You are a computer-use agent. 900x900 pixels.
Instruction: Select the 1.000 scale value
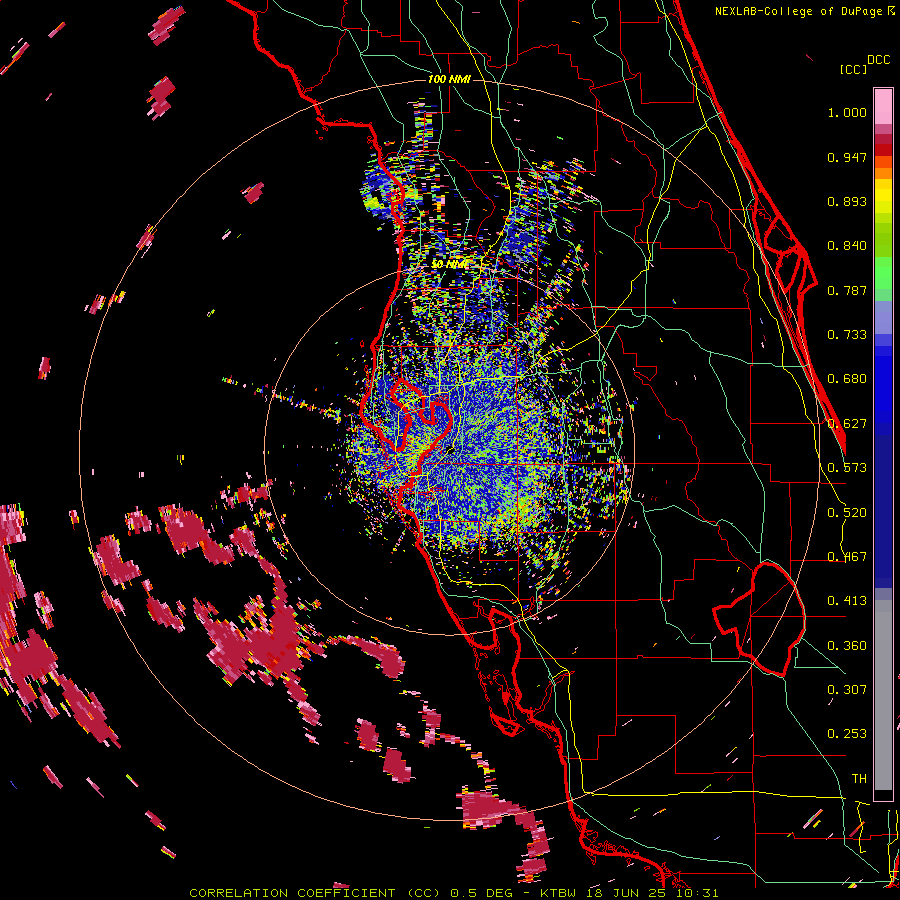point(847,112)
